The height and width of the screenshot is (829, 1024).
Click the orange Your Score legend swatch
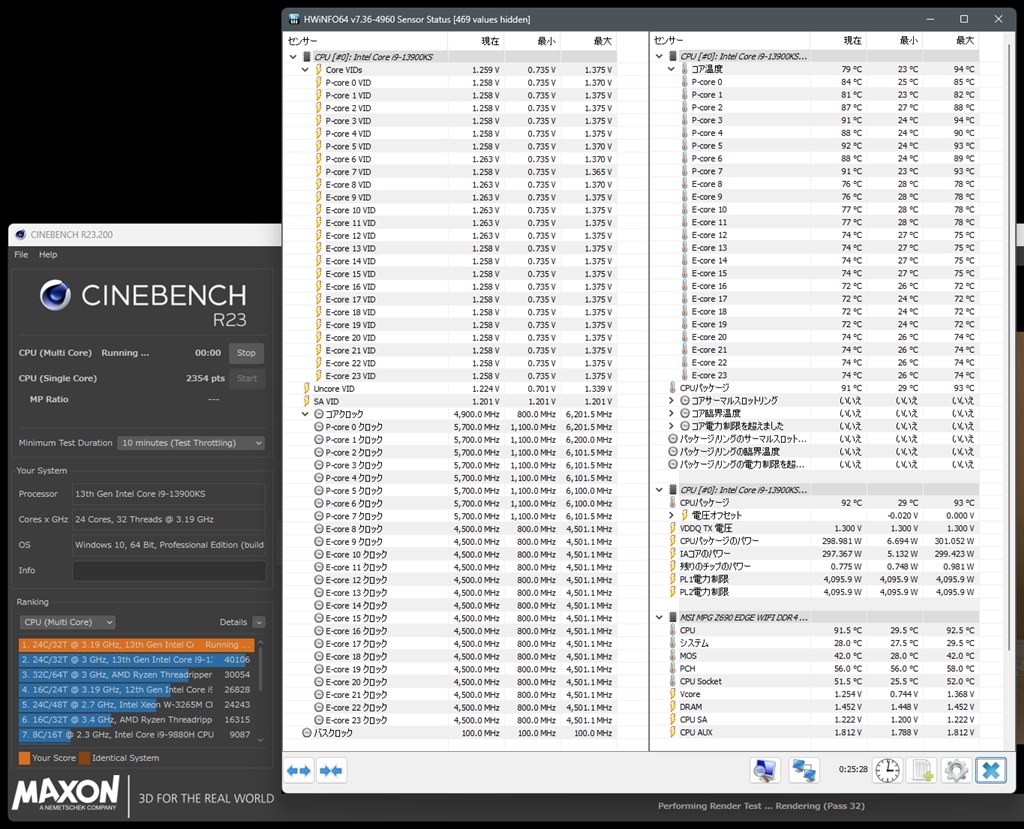click(24, 758)
